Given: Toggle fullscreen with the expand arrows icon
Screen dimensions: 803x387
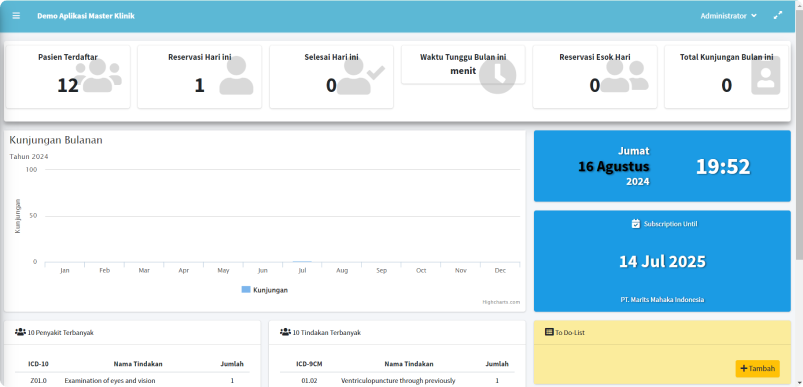Looking at the screenshot, I should pos(778,16).
